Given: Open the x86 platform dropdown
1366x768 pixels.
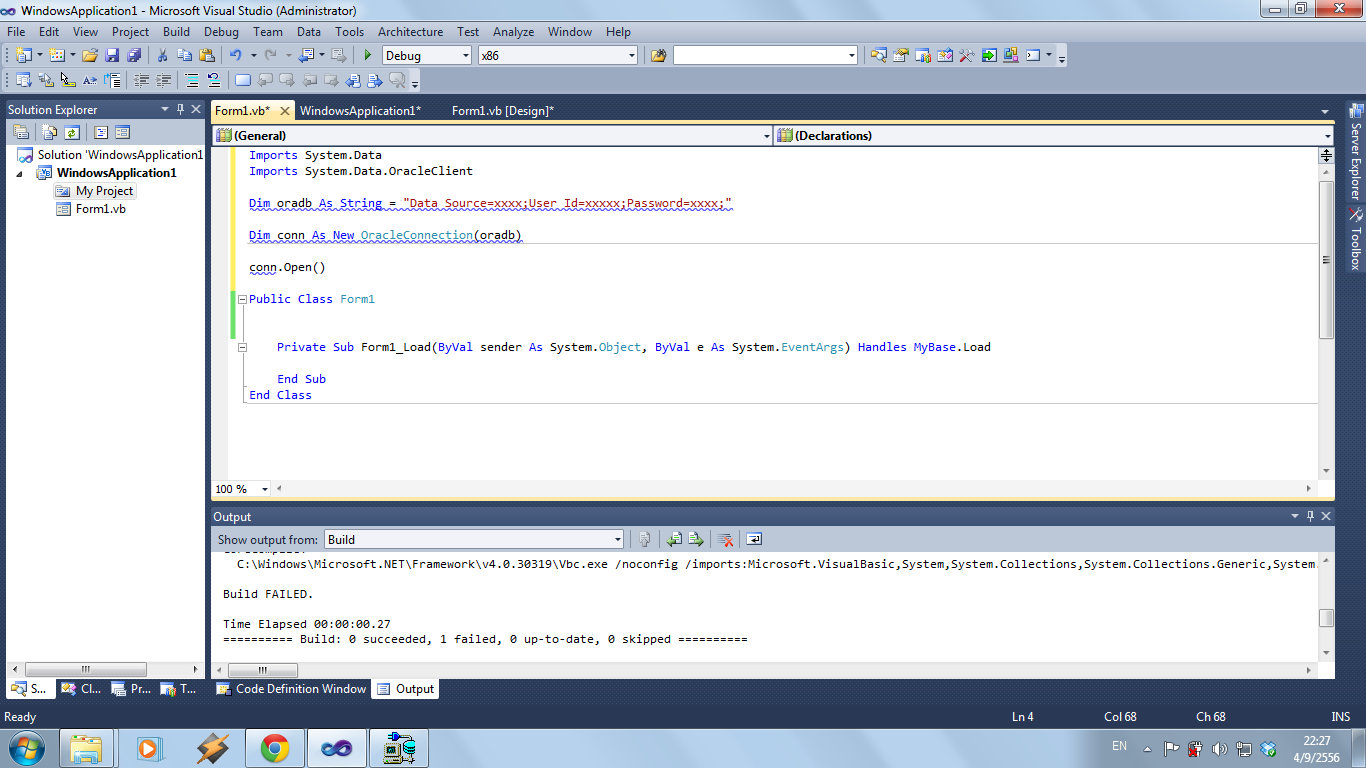Looking at the screenshot, I should (631, 55).
